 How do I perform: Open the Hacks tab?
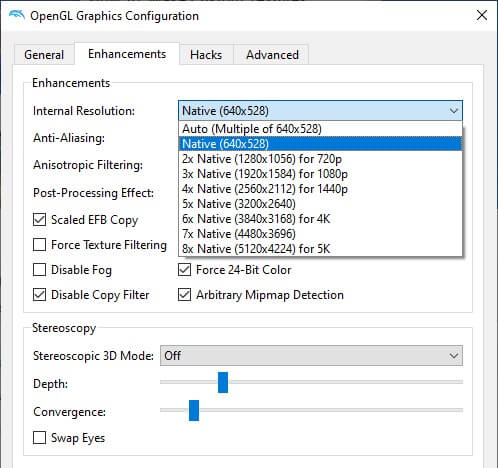[x=206, y=54]
